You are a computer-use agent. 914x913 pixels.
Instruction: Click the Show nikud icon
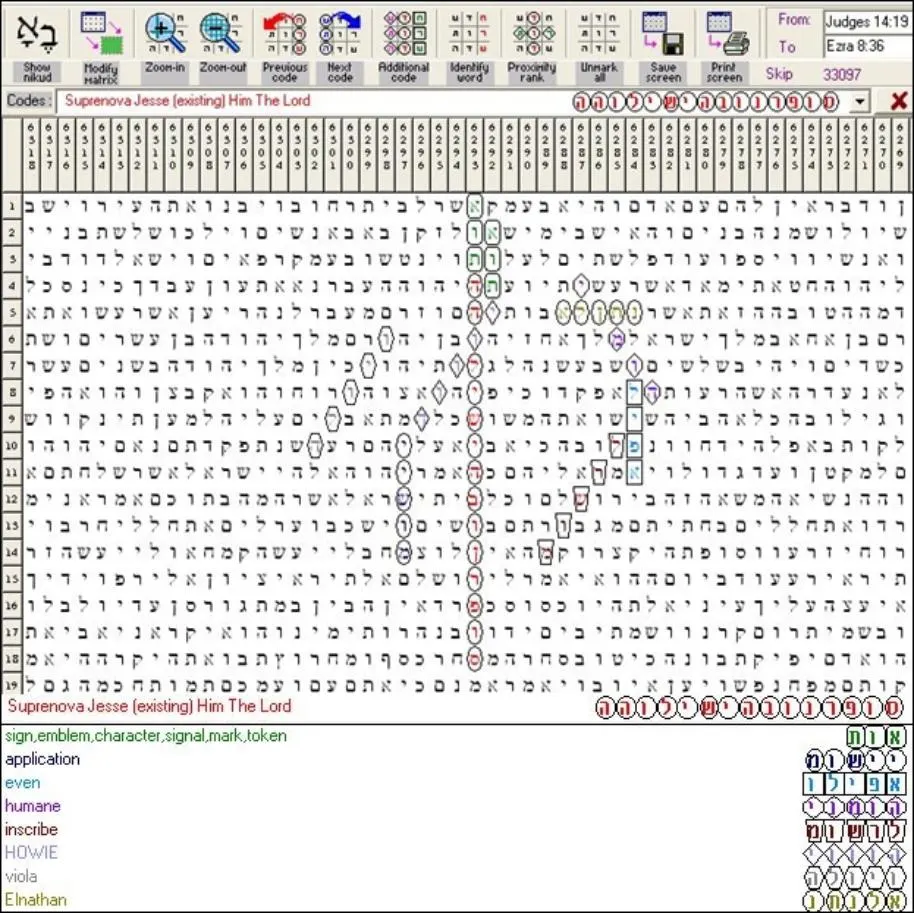pyautogui.click(x=37, y=33)
